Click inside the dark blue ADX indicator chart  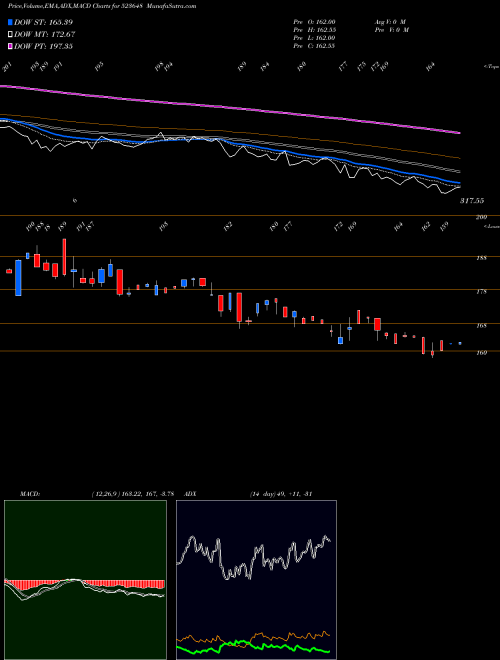pyautogui.click(x=256, y=580)
